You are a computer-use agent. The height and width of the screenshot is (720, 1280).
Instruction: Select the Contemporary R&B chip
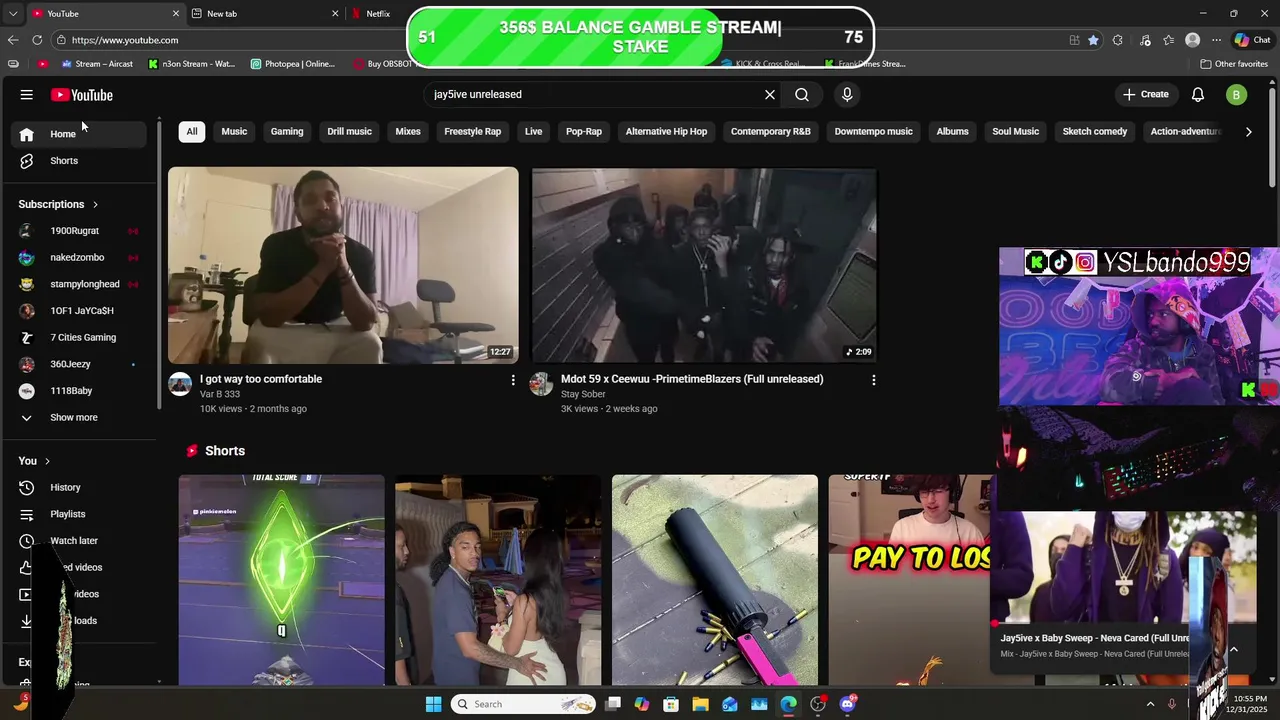coord(771,132)
